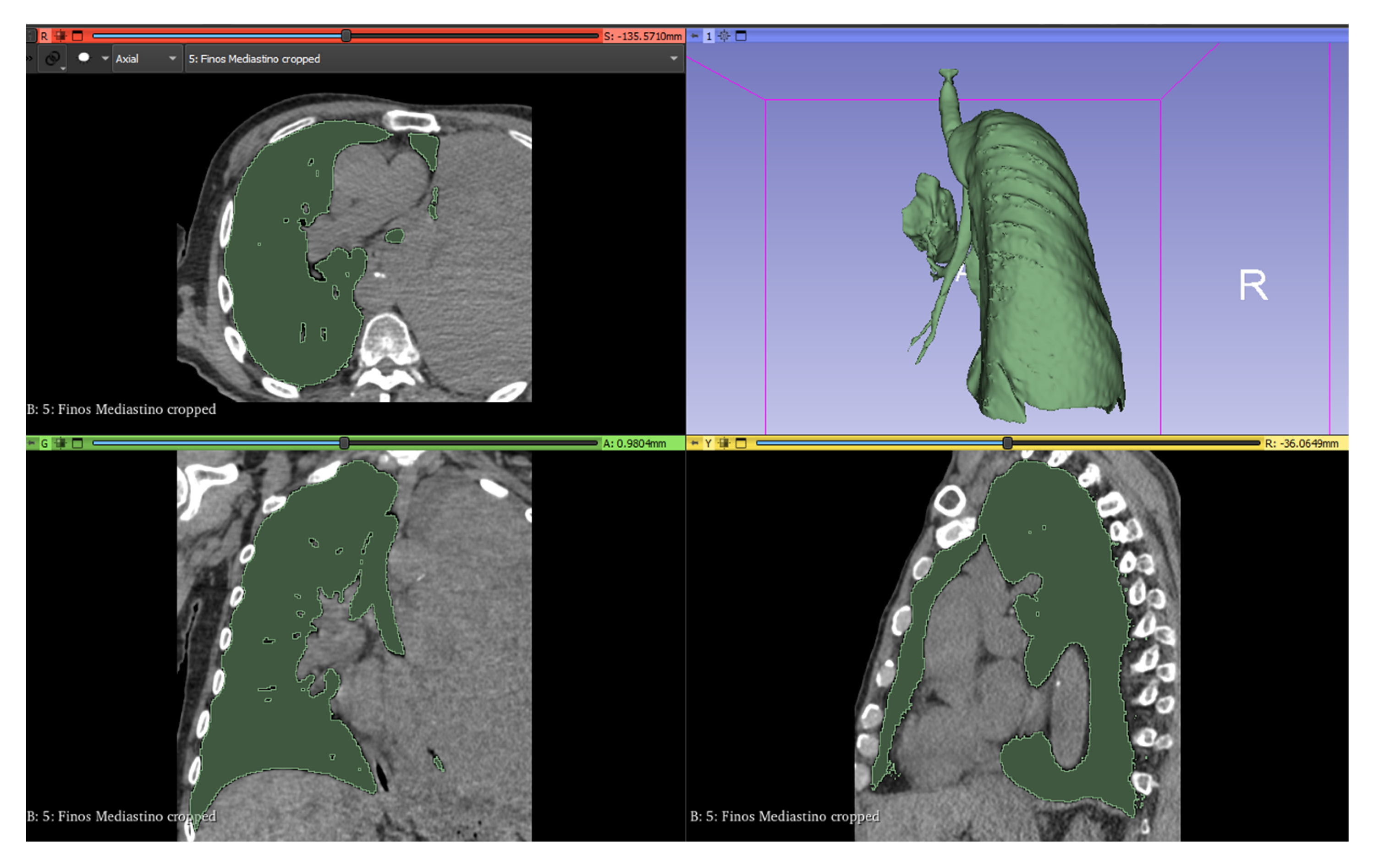Pin the green slice view controller

tap(31, 443)
